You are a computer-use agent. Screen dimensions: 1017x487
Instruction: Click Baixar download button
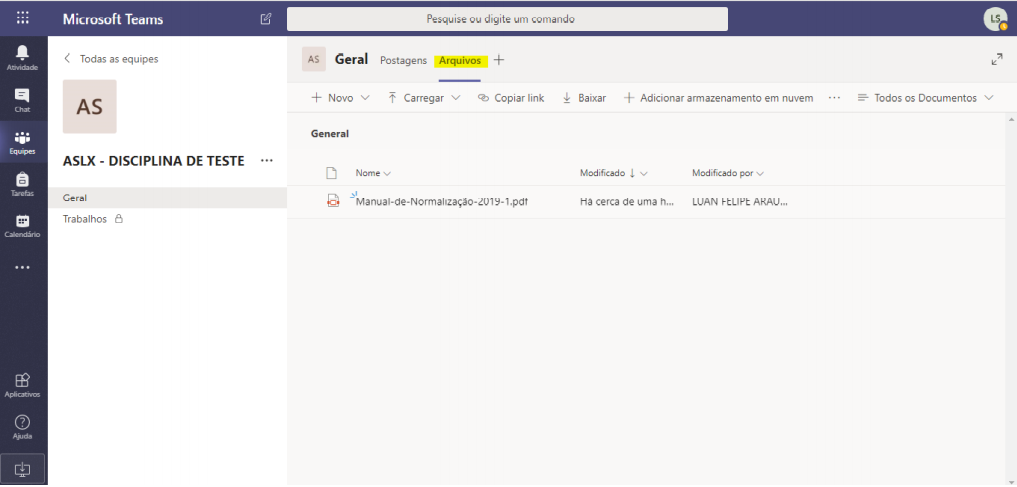[x=584, y=98]
